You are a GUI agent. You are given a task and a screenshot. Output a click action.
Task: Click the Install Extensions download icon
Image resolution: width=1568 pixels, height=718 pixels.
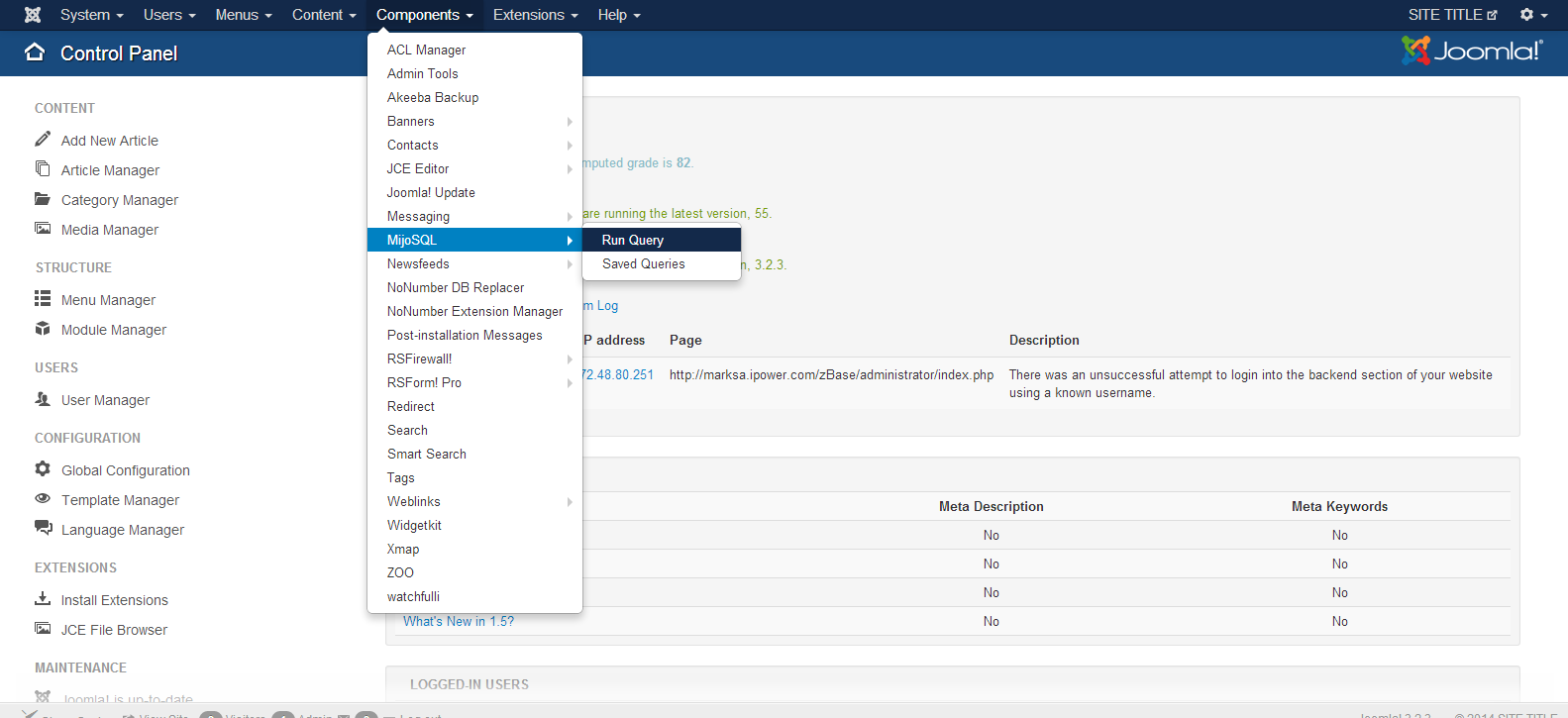point(43,599)
